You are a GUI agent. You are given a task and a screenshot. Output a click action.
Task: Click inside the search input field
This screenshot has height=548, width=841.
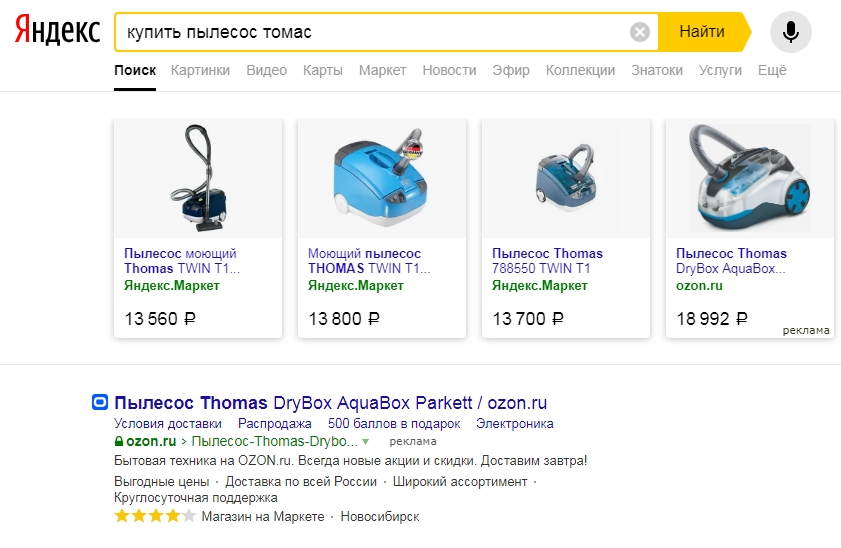370,32
